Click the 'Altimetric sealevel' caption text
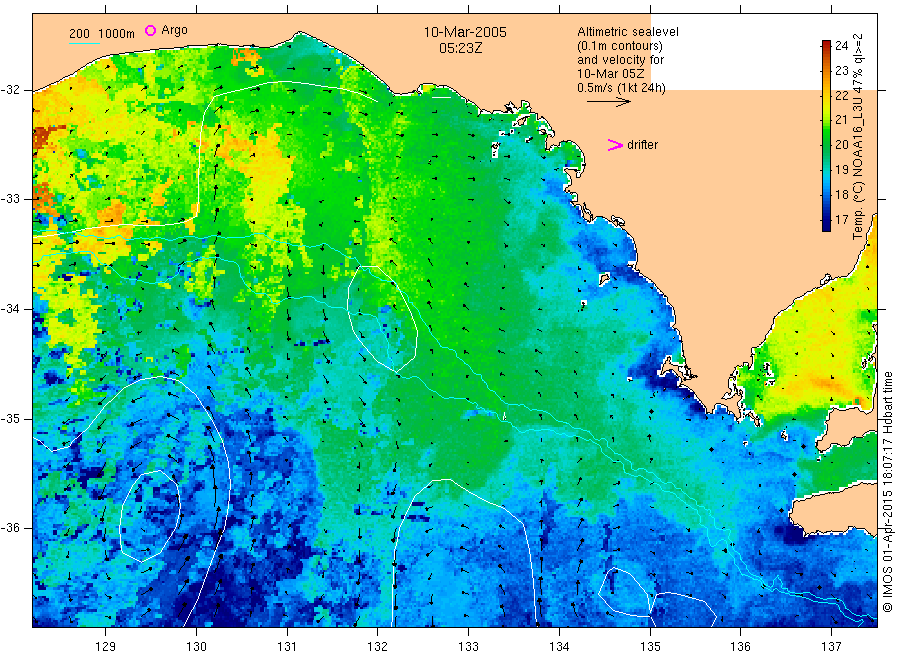Screen dimensions: 900x660 tap(627, 32)
